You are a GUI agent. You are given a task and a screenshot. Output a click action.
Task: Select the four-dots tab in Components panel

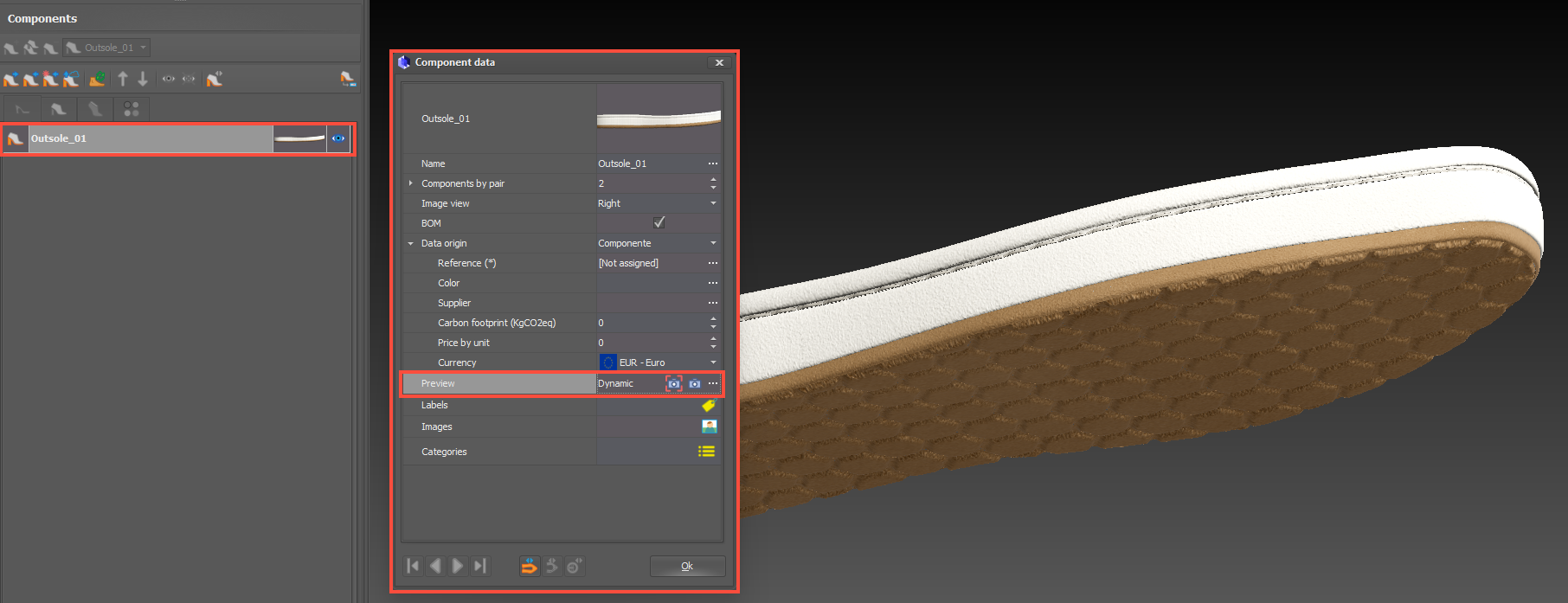(x=132, y=109)
